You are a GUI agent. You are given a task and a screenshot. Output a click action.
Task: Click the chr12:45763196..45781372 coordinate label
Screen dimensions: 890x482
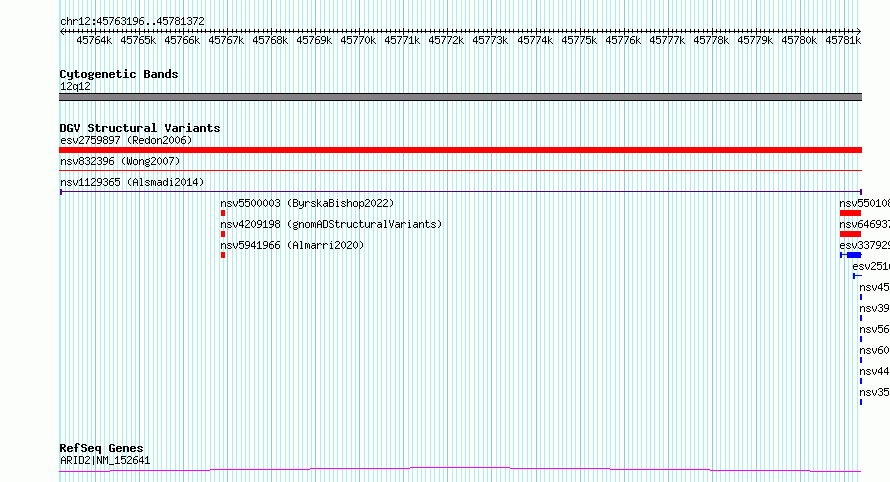point(132,21)
